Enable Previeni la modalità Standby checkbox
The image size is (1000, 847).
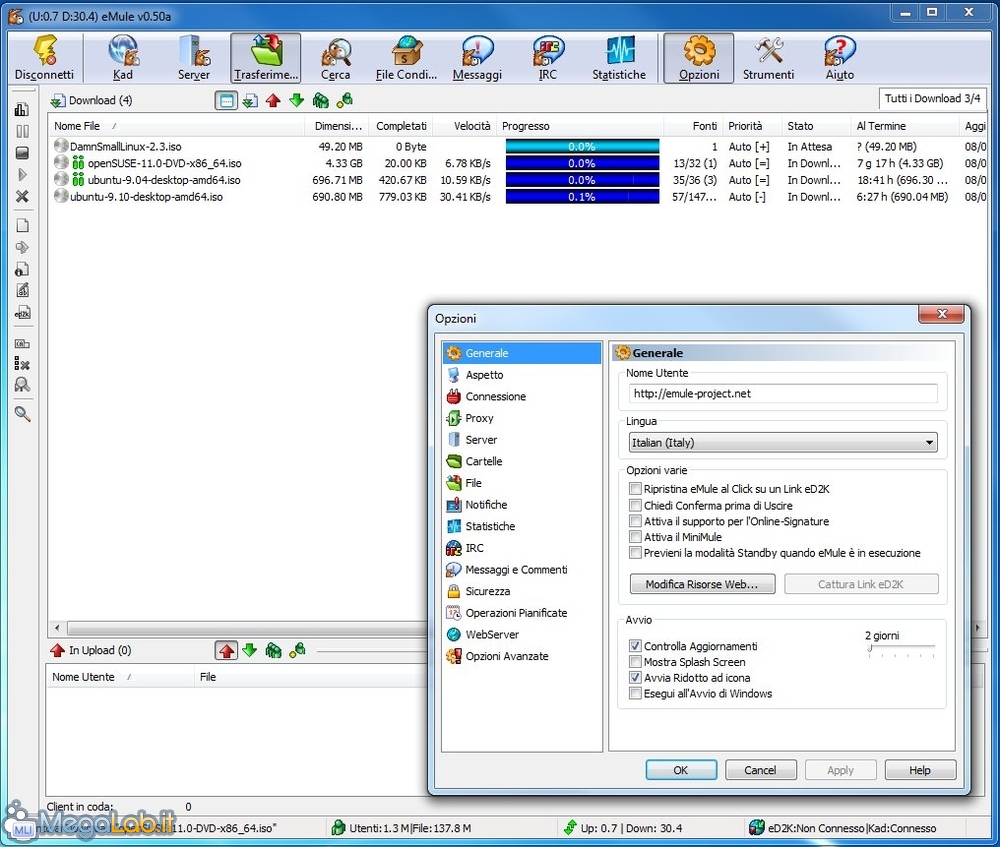pos(635,553)
